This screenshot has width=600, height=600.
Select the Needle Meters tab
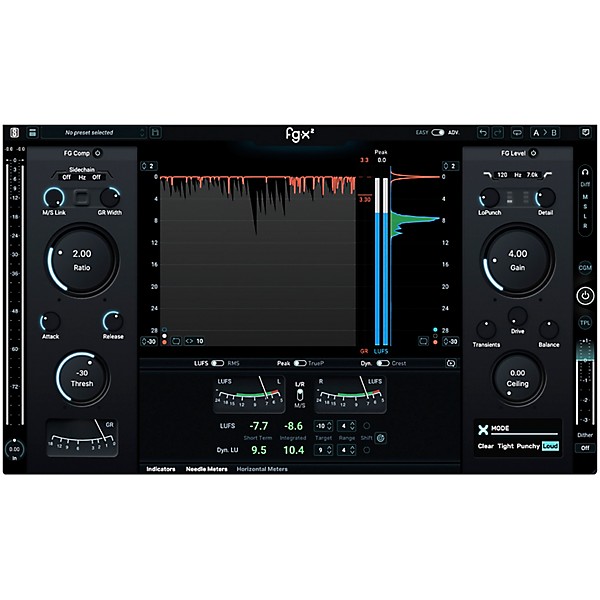click(x=207, y=469)
